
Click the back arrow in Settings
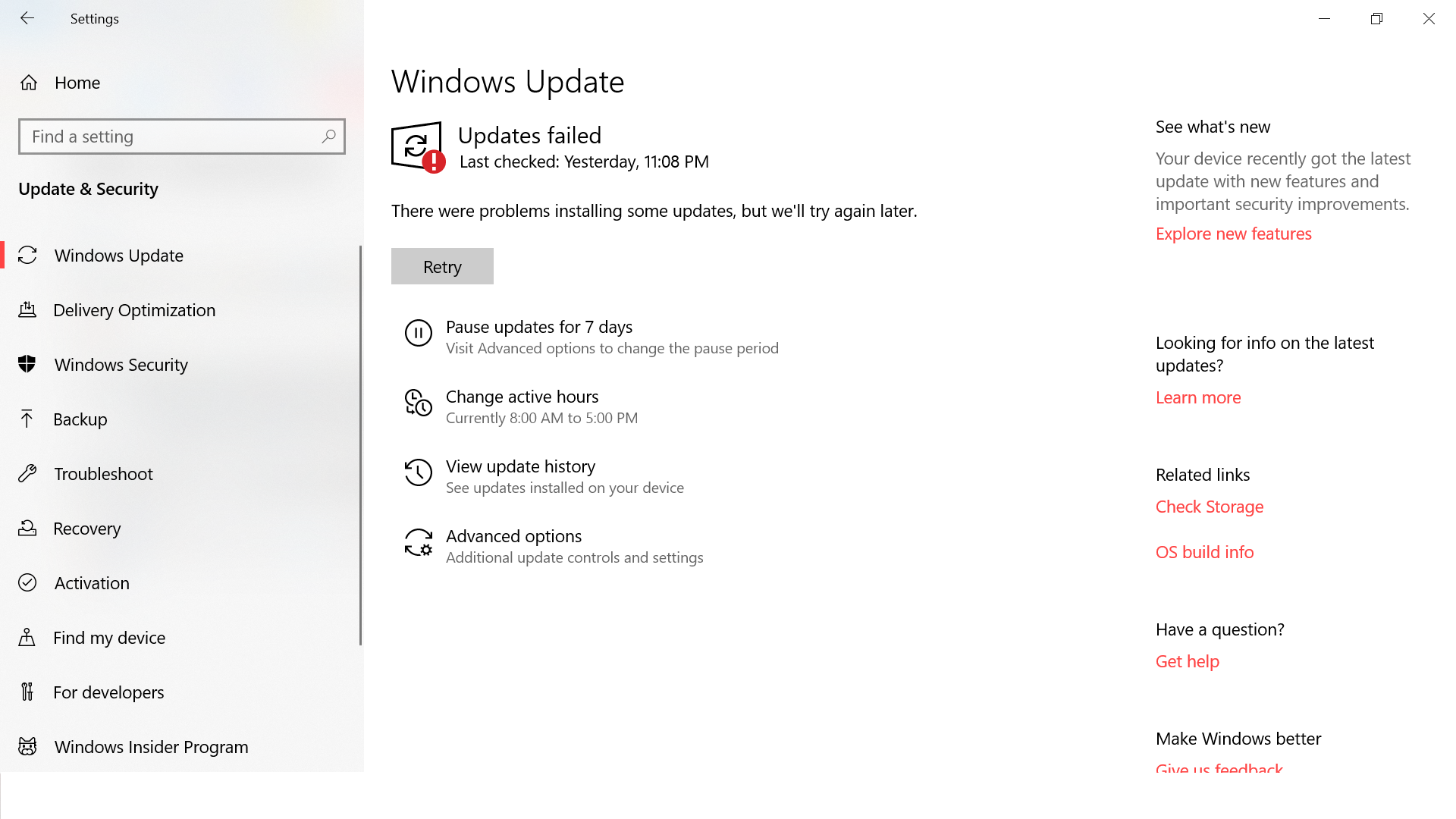[x=27, y=18]
